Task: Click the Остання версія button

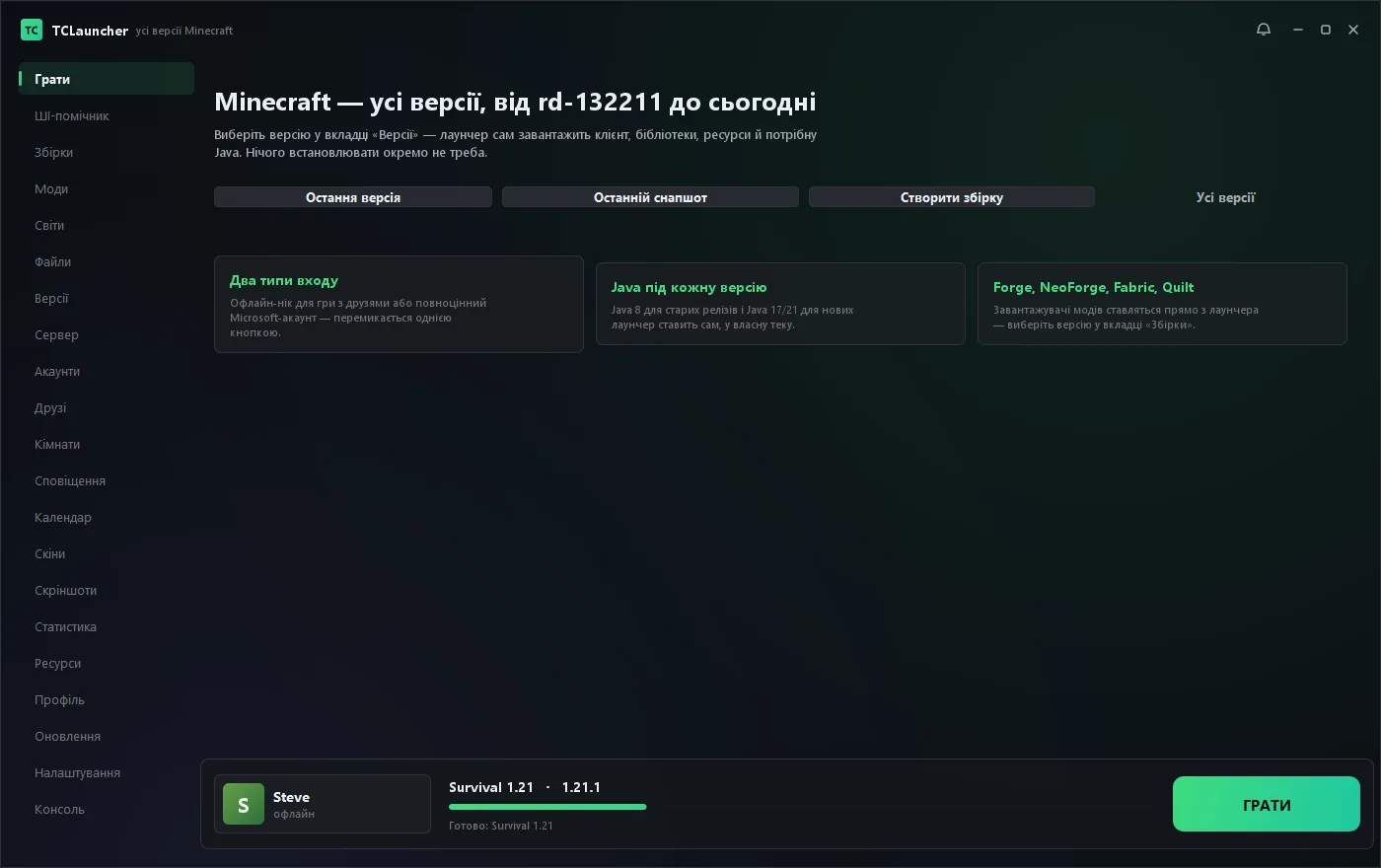Action: point(353,197)
